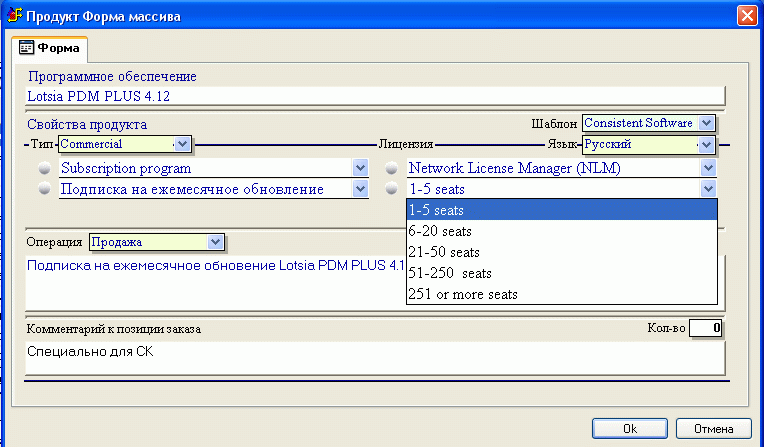Image resolution: width=764 pixels, height=447 pixels.
Task: Toggle radio next to Подписка на ежемесячное обновление
Action: [x=44, y=189]
